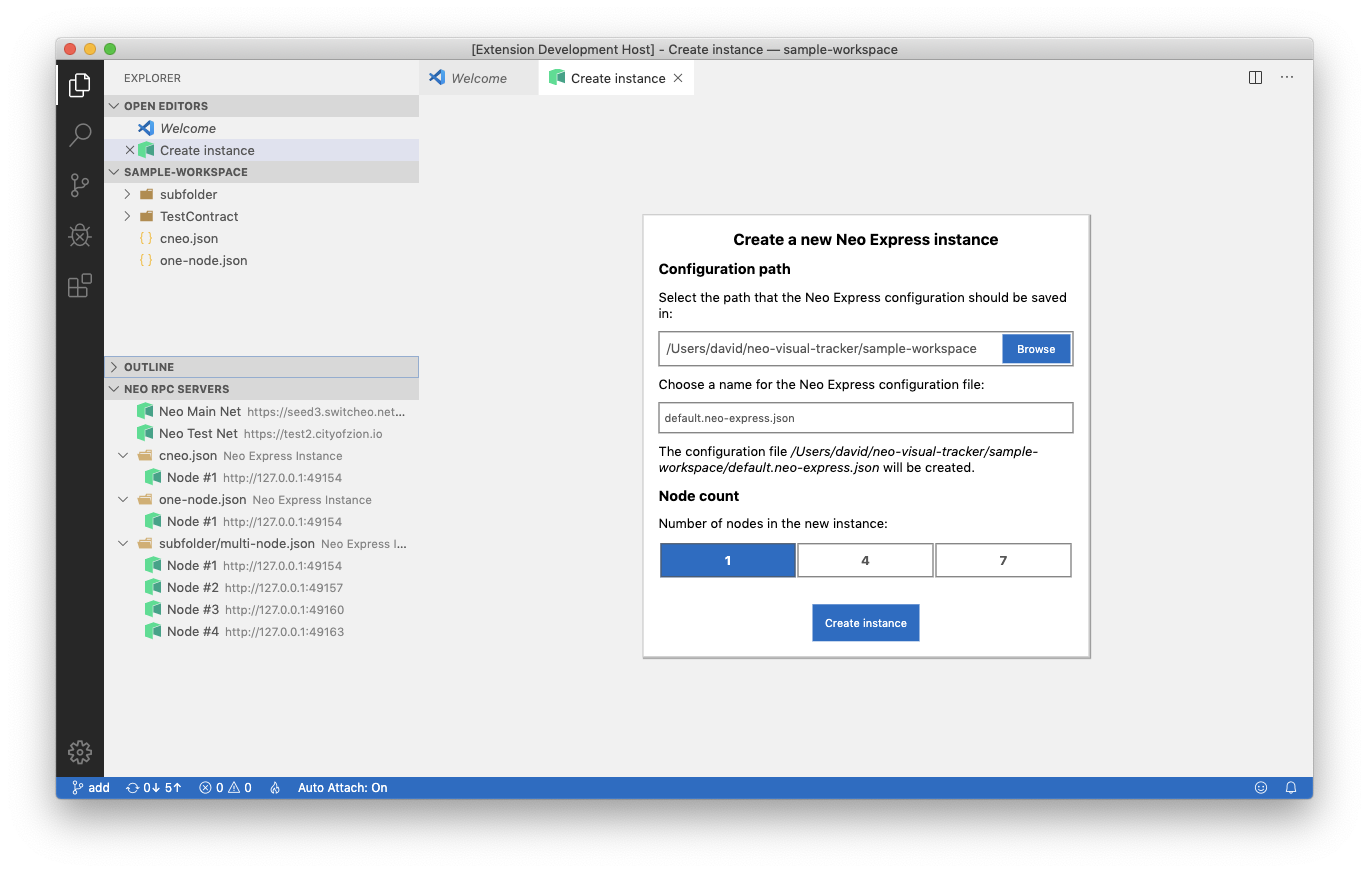Click the configuration path input field
1369x873 pixels.
click(x=831, y=349)
